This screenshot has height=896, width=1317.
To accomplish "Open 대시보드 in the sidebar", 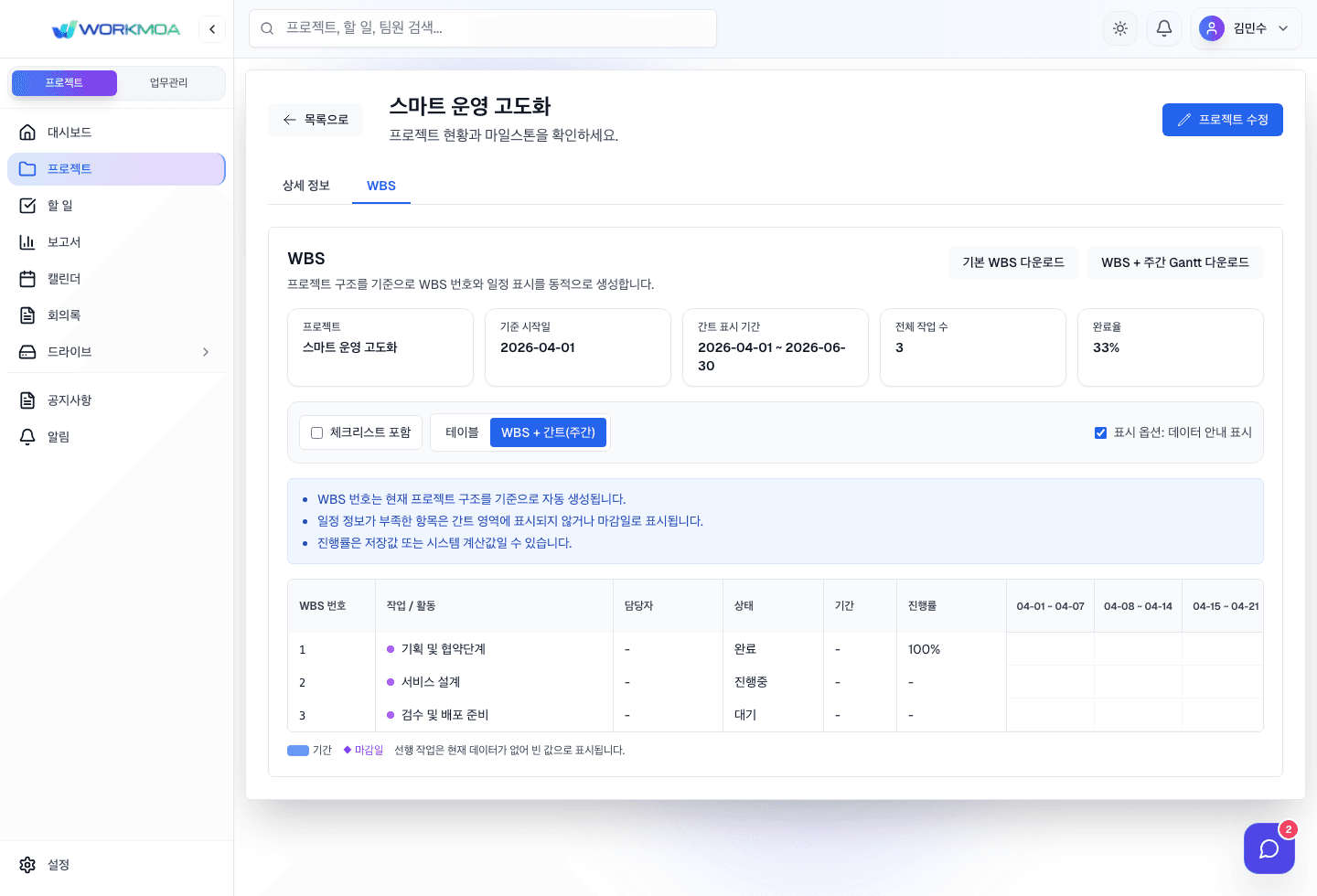I will click(116, 133).
